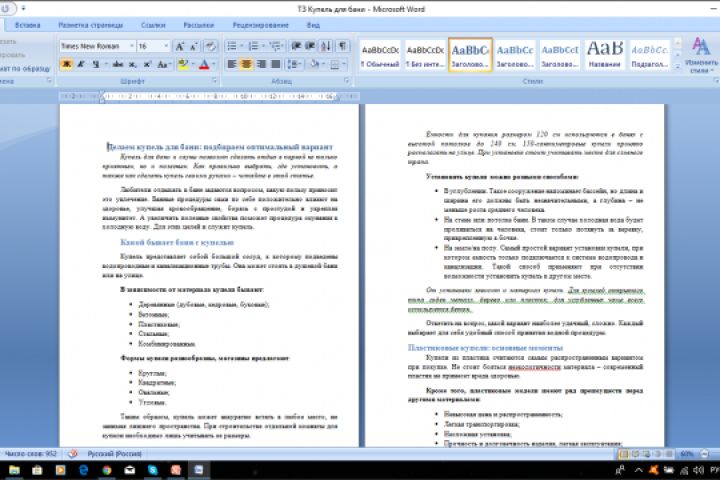Open the font size dropdown showing 16
The height and width of the screenshot is (480, 720).
166,46
